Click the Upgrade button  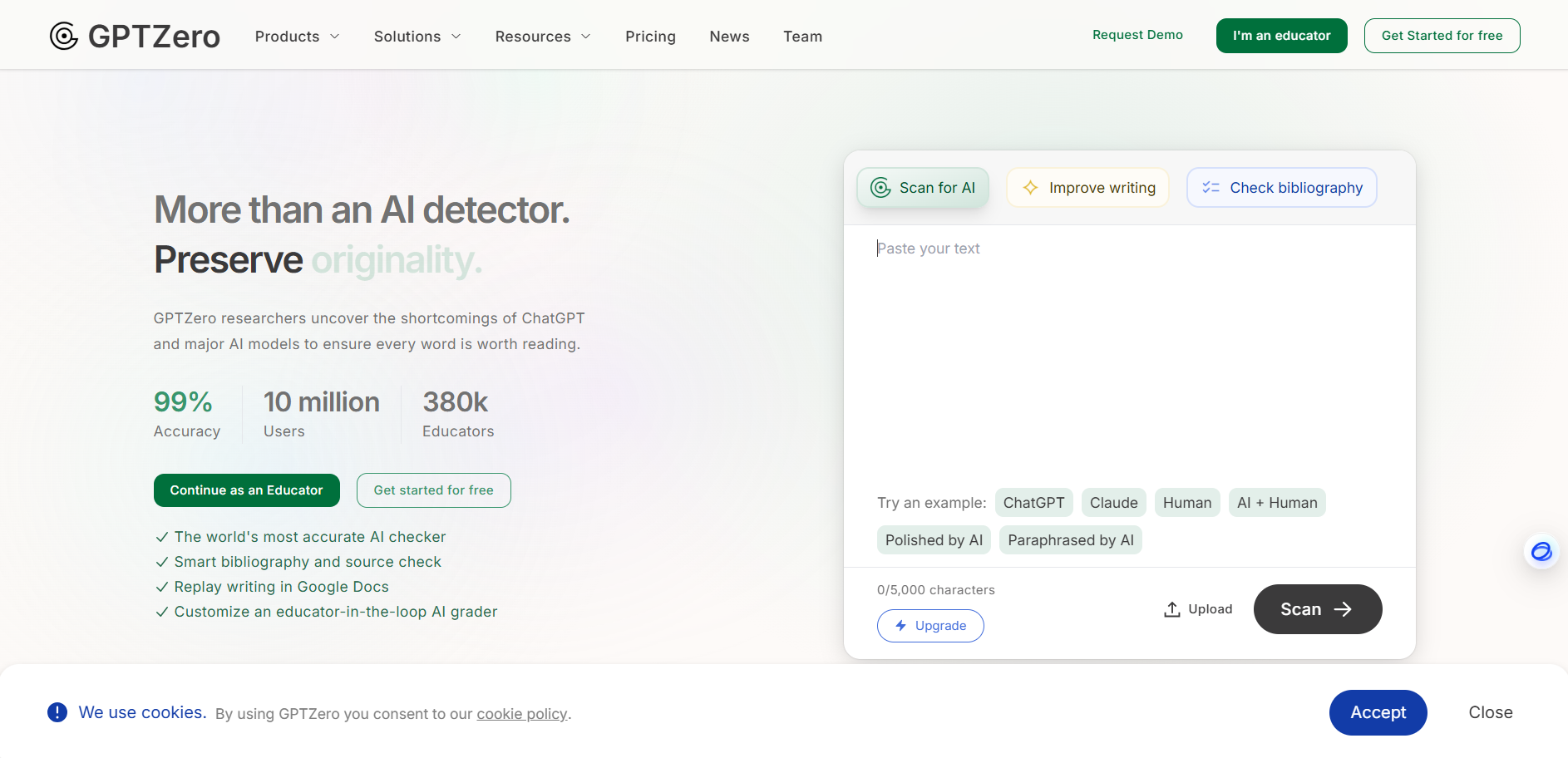click(930, 626)
